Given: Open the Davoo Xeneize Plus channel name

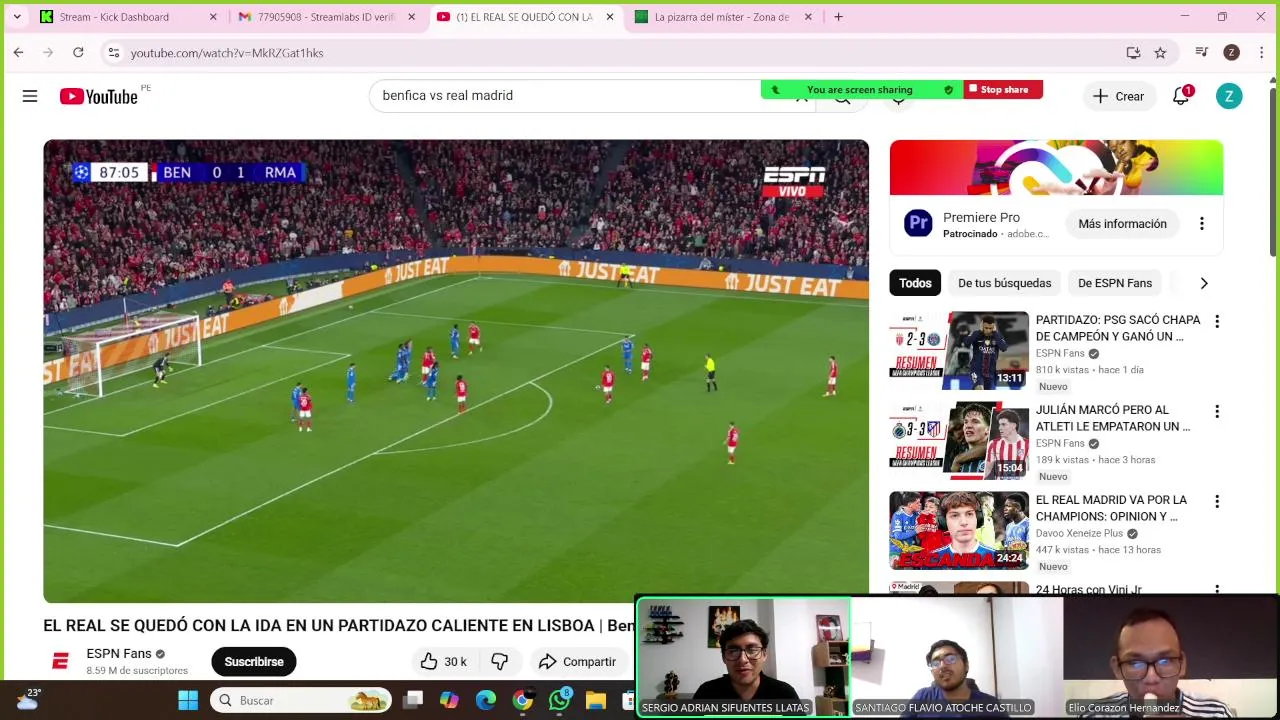Looking at the screenshot, I should click(x=1079, y=533).
